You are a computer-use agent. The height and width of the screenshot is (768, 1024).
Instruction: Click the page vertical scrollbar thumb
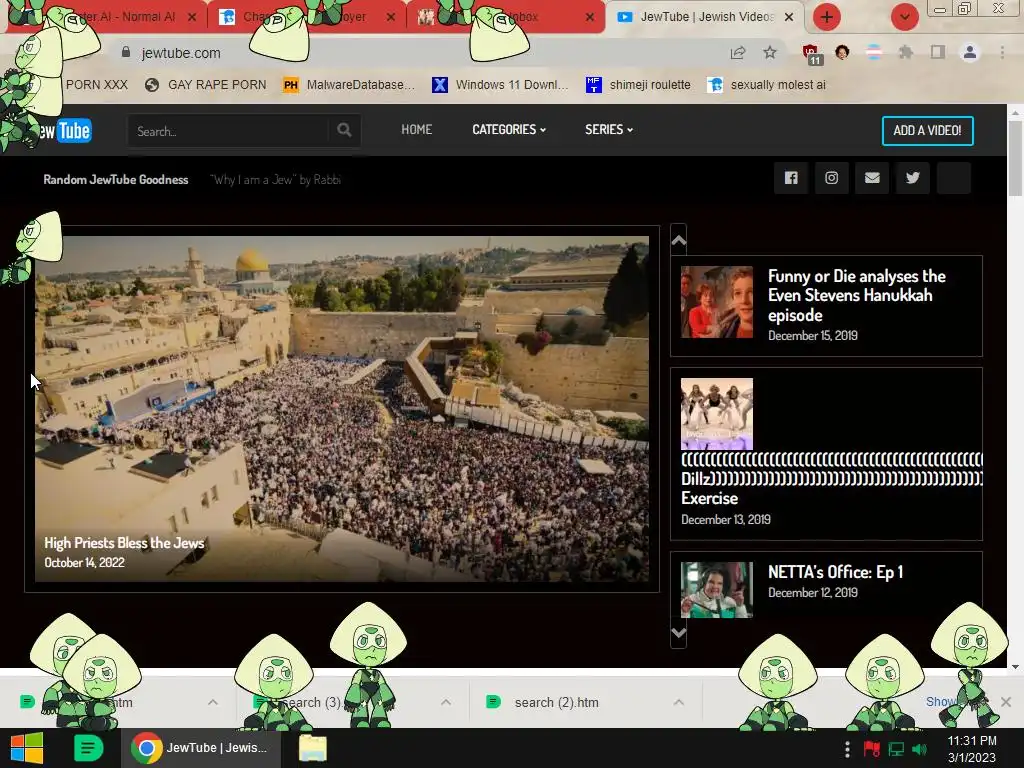1015,158
